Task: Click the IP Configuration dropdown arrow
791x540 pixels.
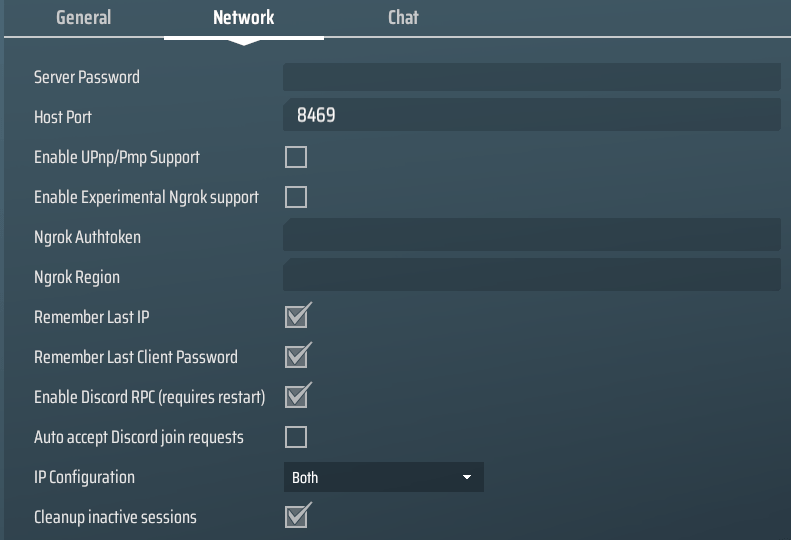Action: coord(467,478)
